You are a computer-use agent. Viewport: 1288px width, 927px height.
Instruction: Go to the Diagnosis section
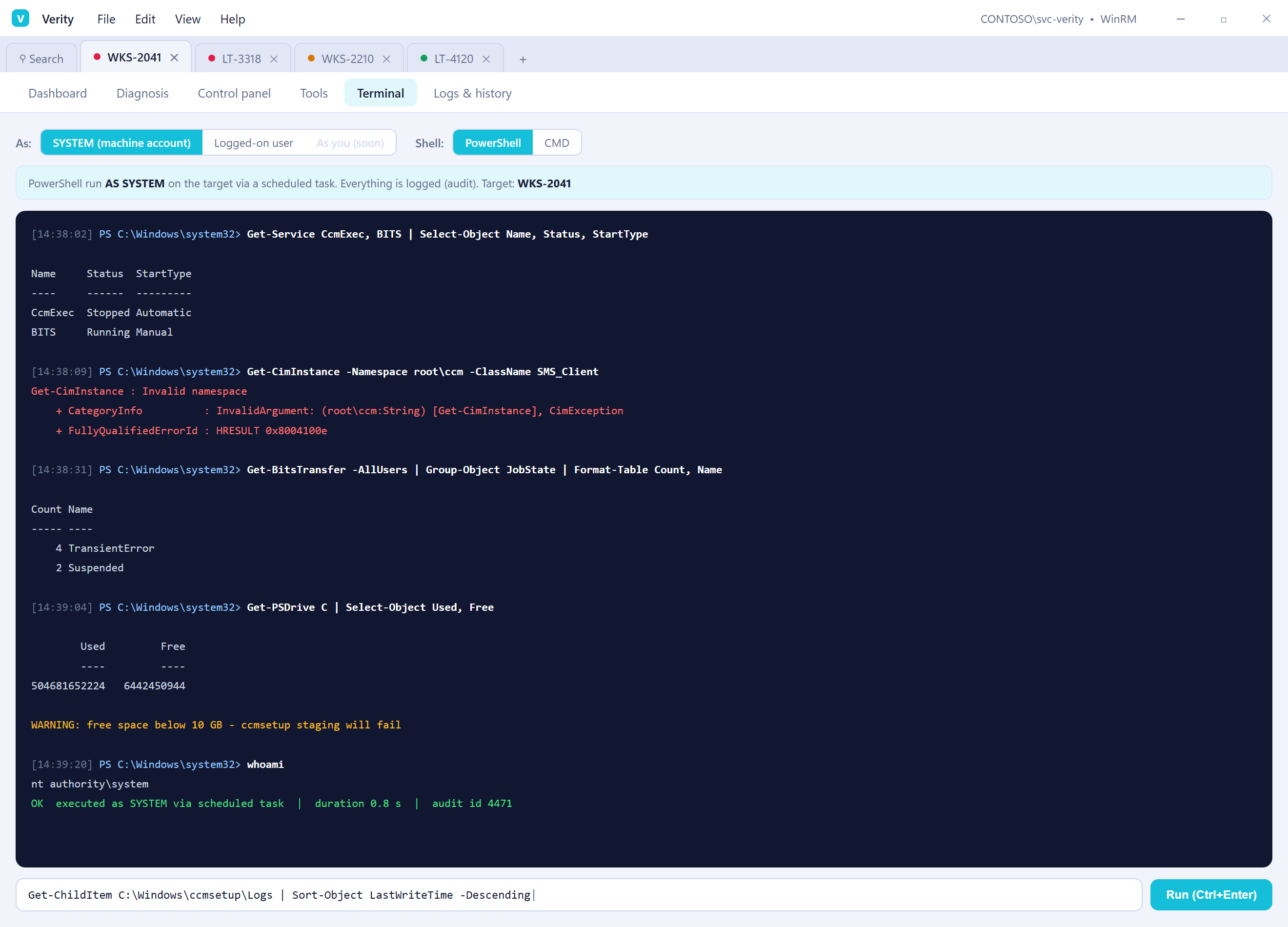pos(142,93)
